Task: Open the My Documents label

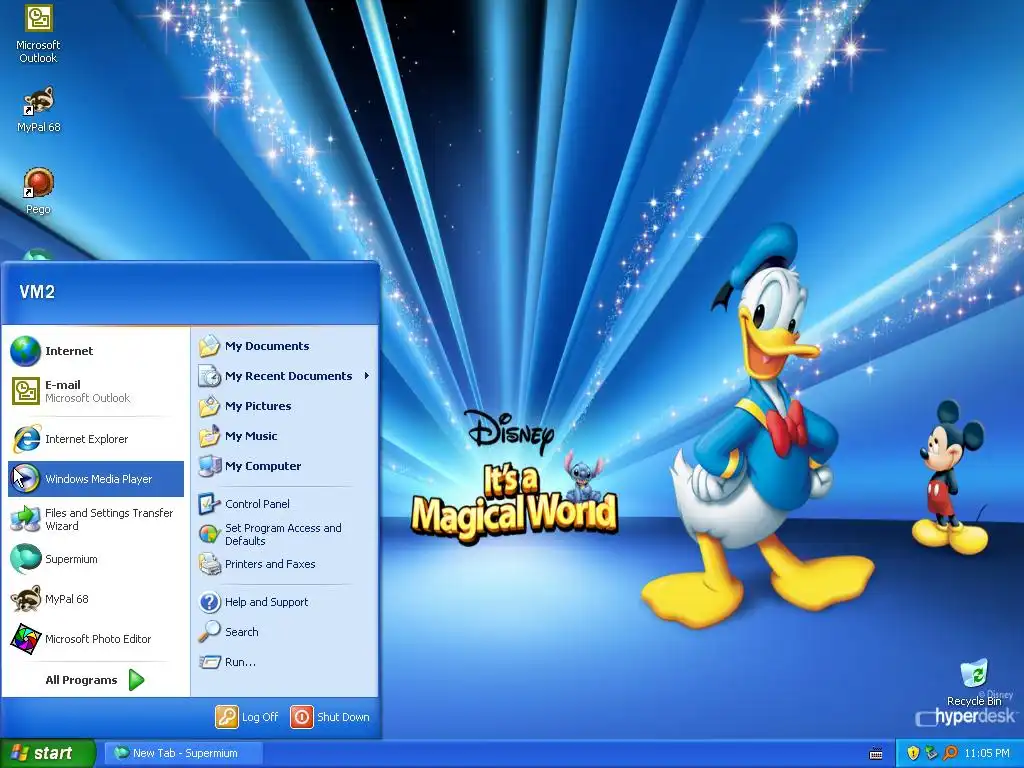Action: 267,346
